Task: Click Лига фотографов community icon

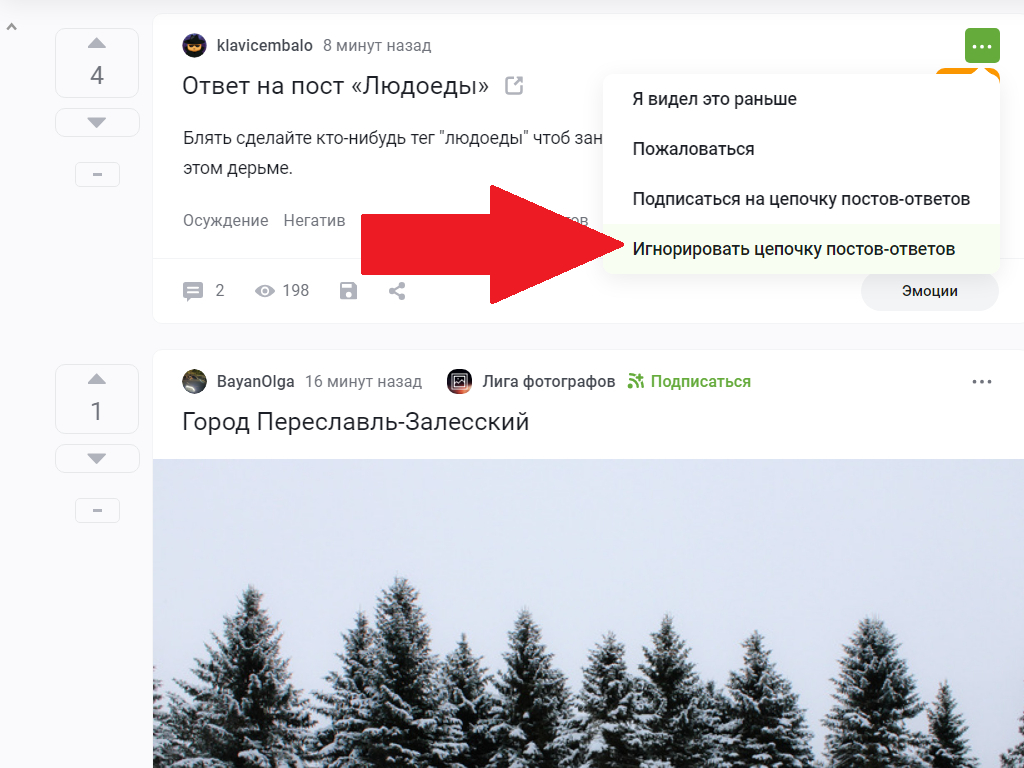Action: coord(459,381)
